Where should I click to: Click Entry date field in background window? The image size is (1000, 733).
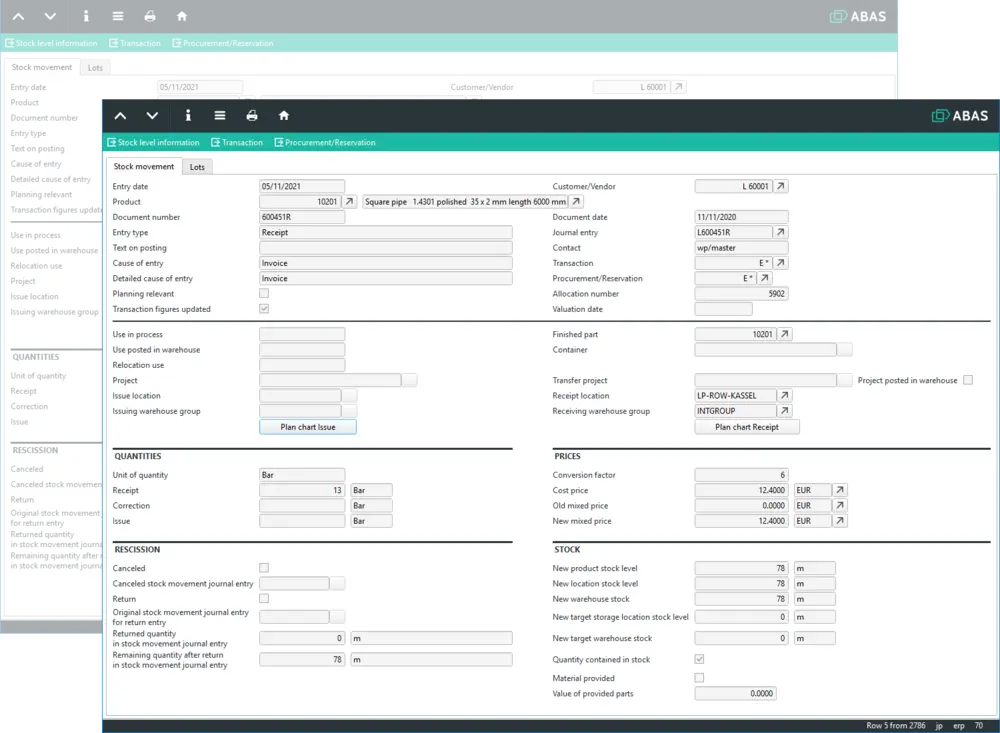coord(200,87)
